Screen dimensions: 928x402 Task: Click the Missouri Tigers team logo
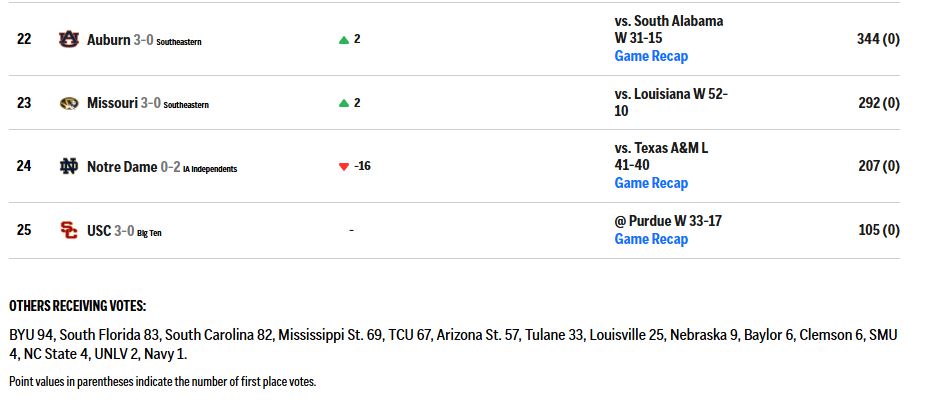coord(69,103)
